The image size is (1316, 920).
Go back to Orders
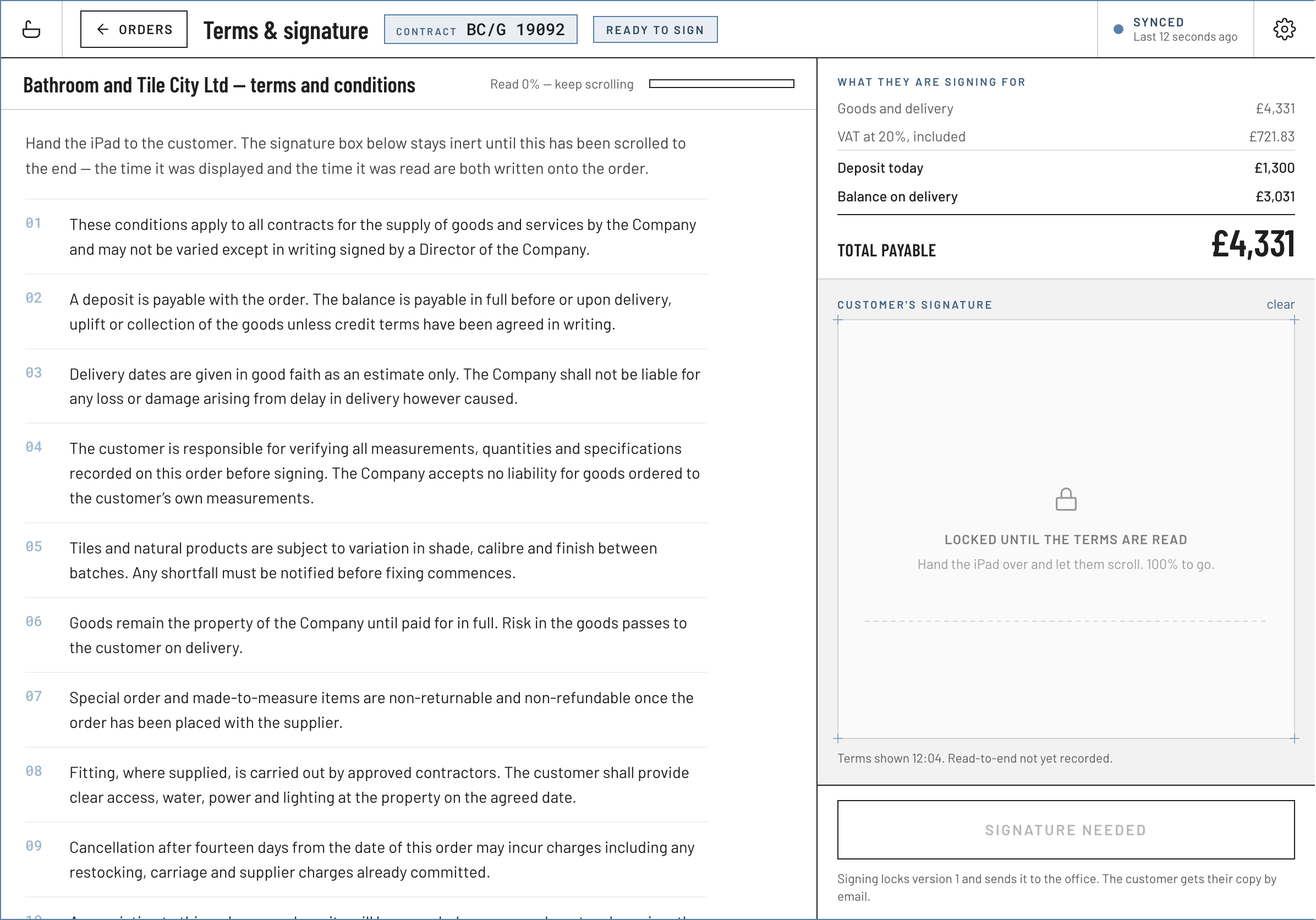click(134, 29)
